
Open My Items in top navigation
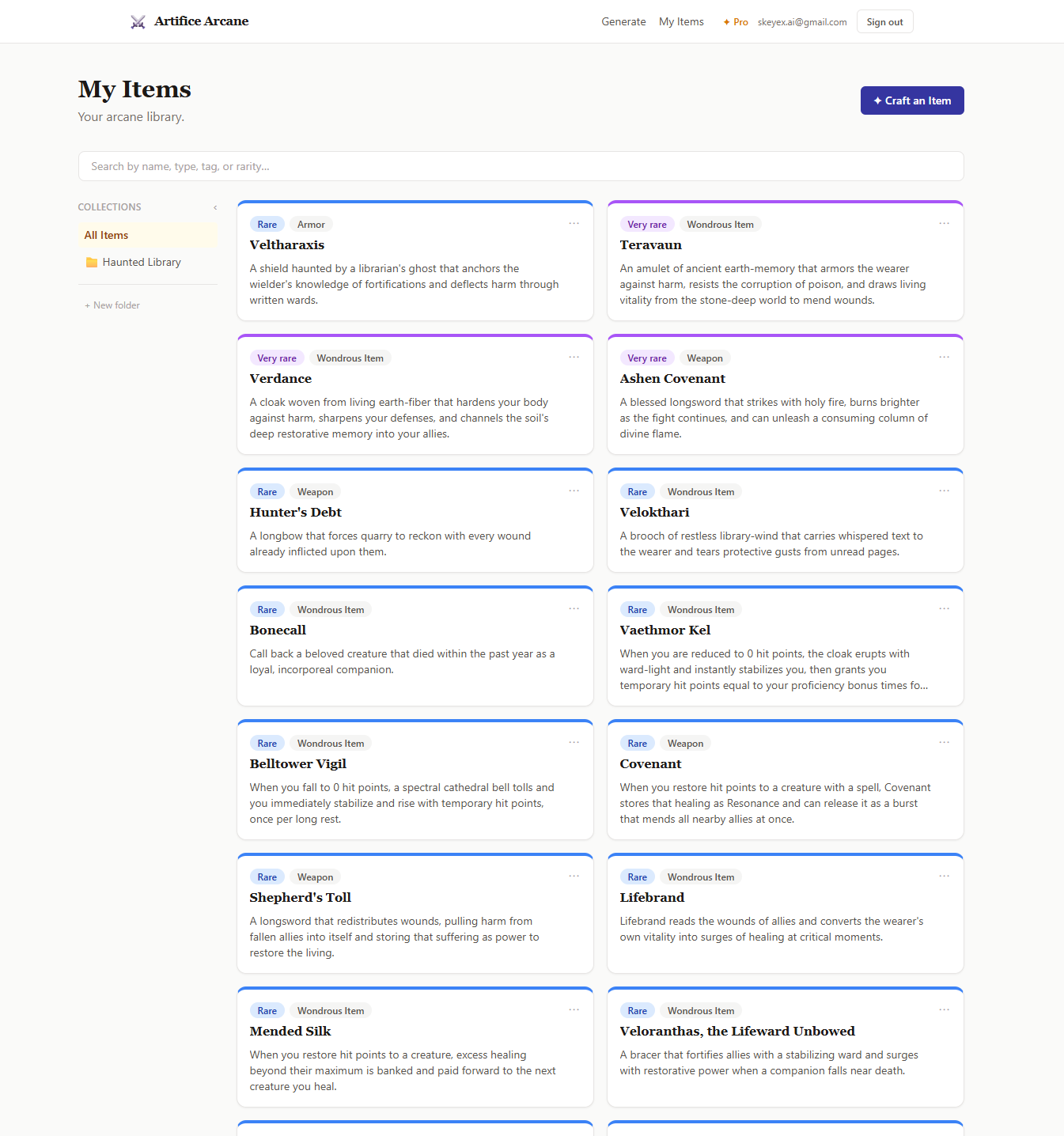[681, 22]
